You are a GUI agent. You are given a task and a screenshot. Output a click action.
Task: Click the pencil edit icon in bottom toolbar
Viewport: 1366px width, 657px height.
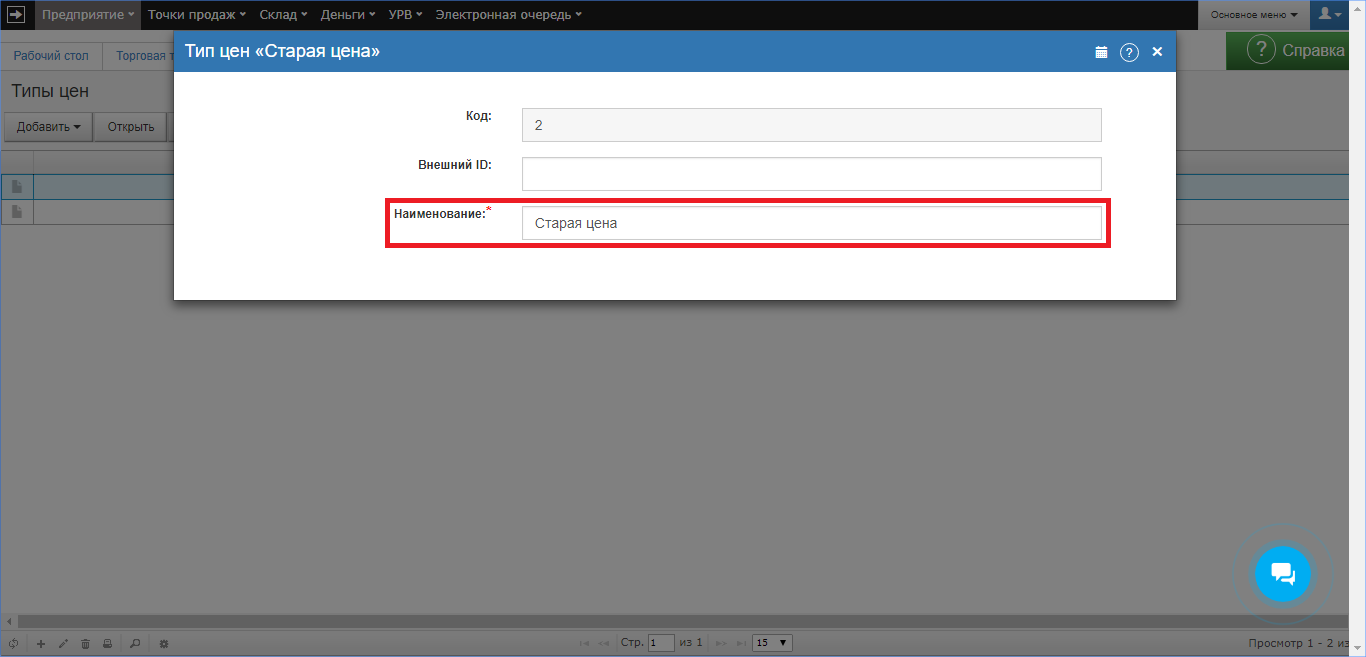(x=63, y=643)
